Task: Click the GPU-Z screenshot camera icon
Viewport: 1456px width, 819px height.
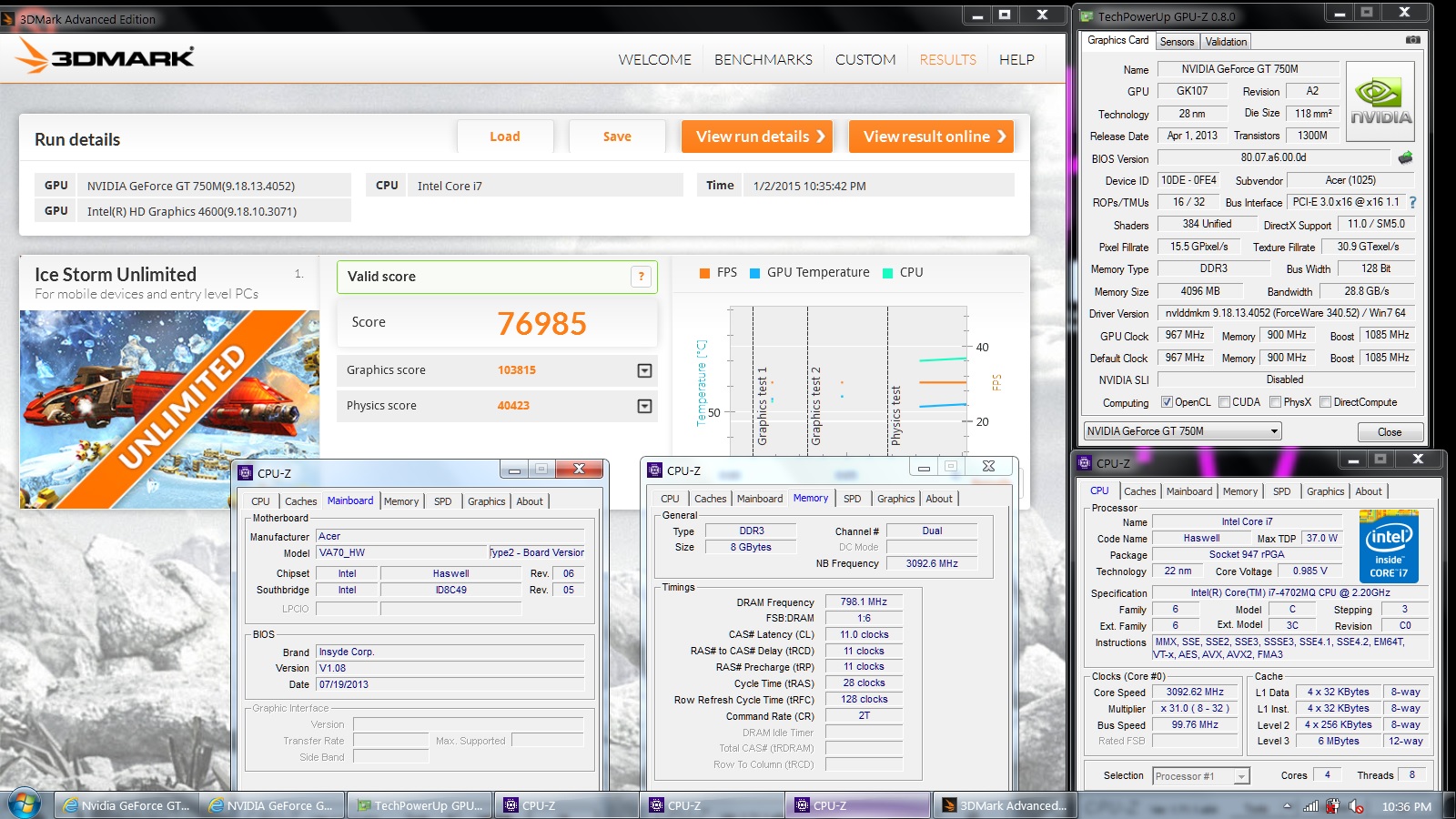Action: 1412,40
